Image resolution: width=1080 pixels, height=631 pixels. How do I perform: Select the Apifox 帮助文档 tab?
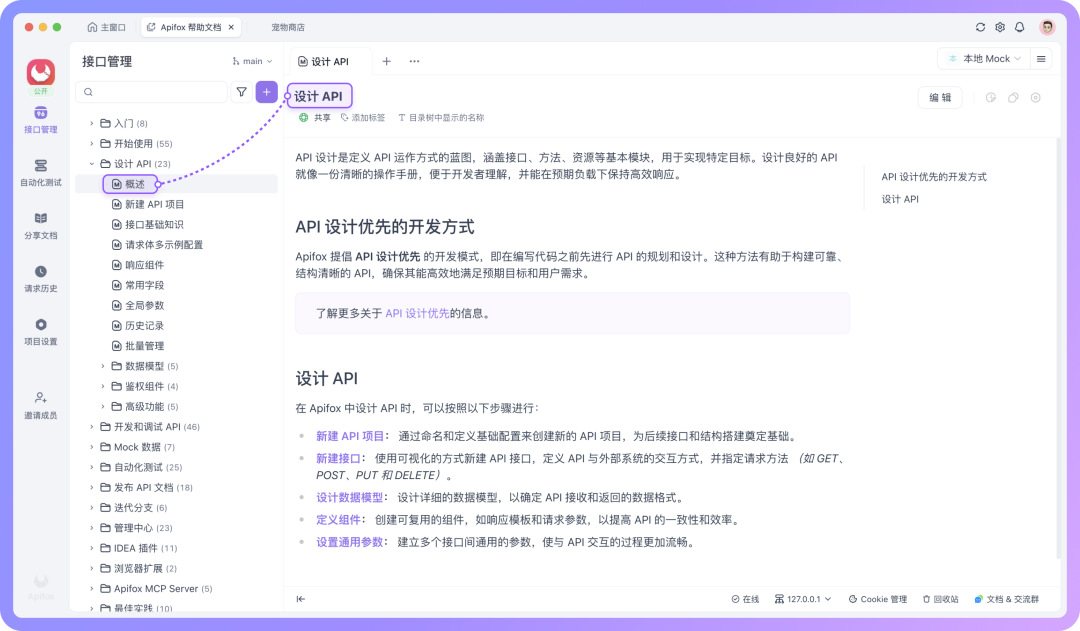[x=191, y=28]
